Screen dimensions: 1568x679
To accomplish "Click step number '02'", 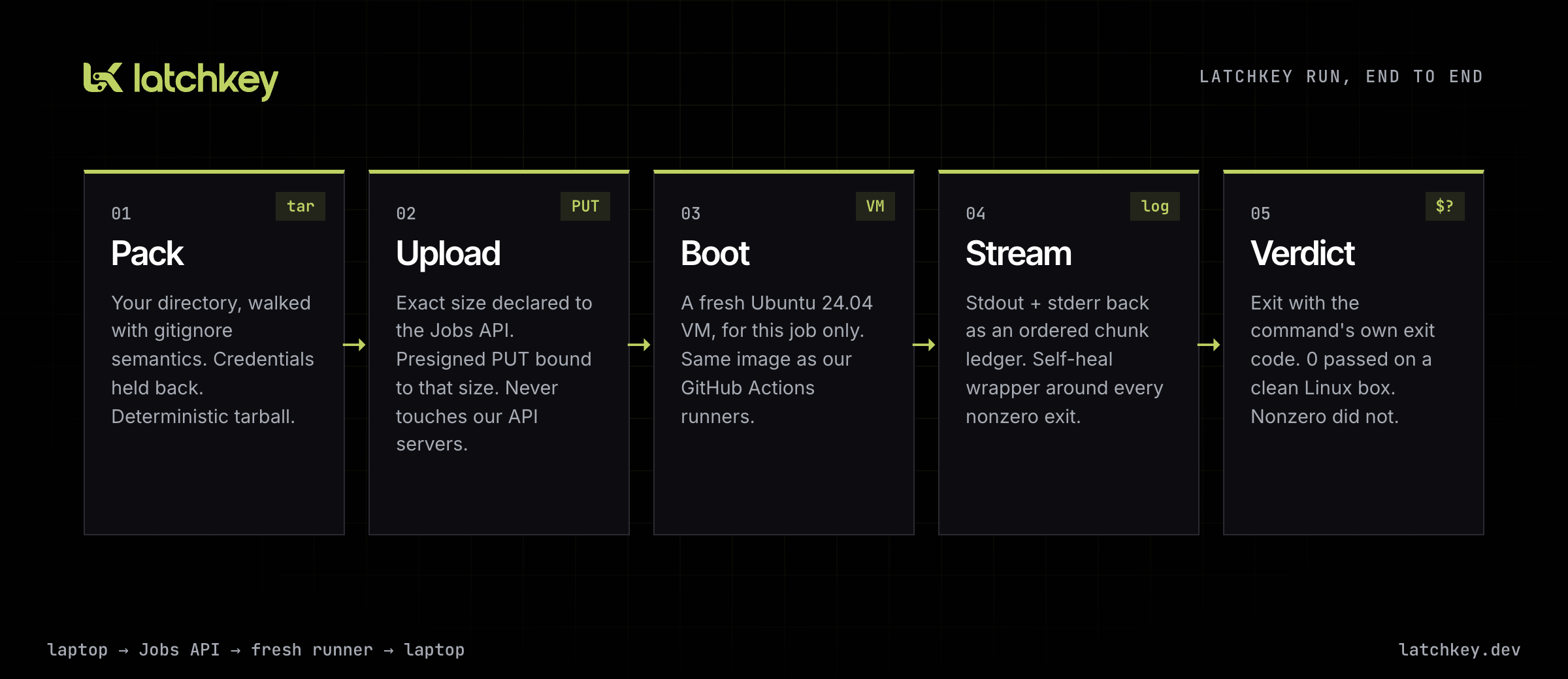I will [406, 213].
